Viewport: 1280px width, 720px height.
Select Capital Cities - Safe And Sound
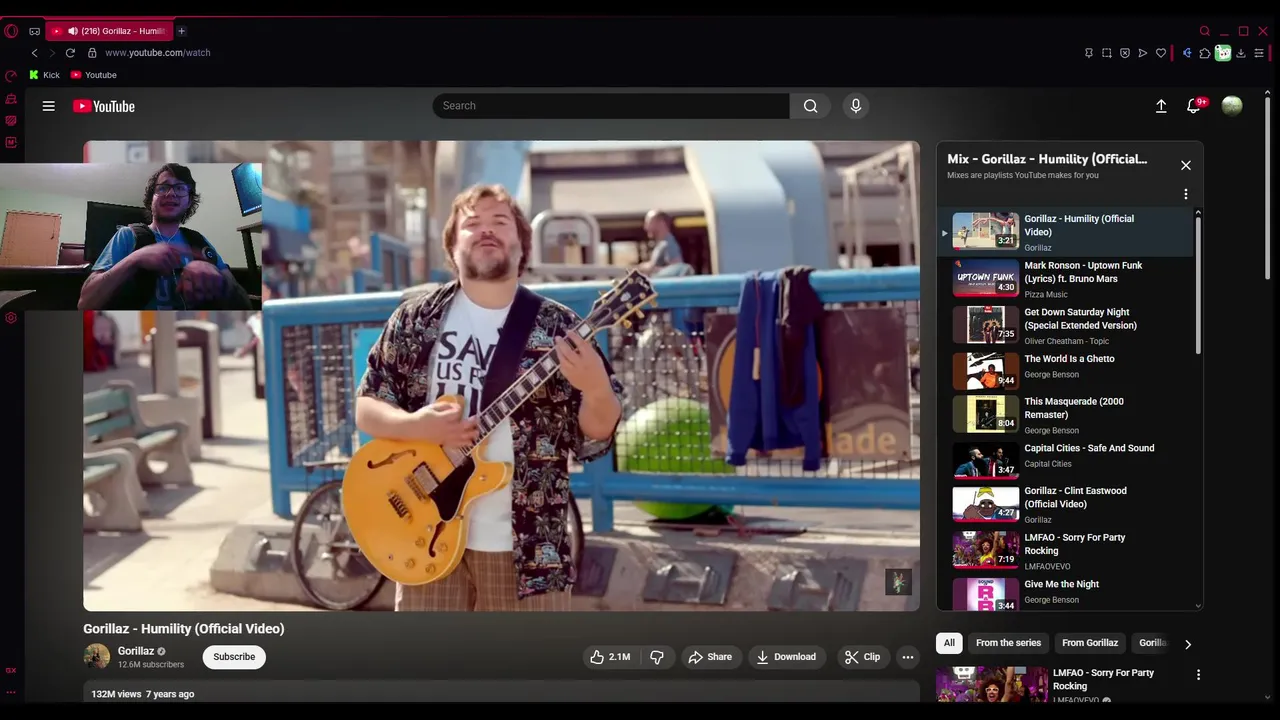(1065, 461)
